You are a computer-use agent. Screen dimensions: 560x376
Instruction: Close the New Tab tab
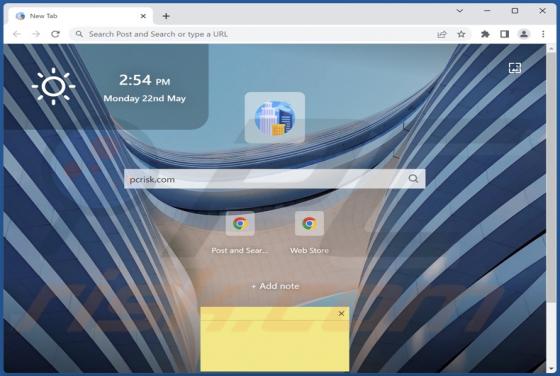[x=143, y=16]
